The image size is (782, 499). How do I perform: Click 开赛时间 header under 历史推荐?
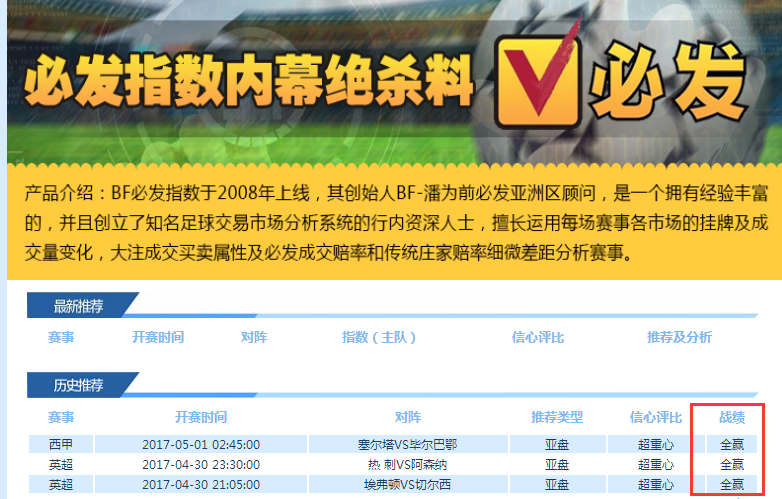(x=201, y=417)
